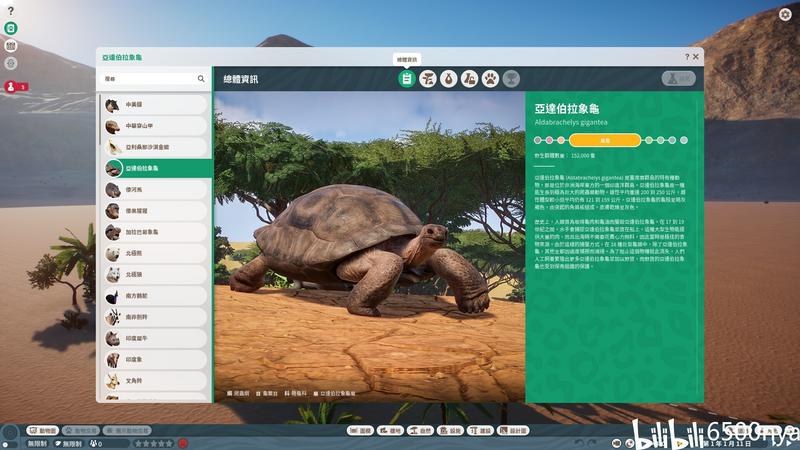Click the zoo star rating display

point(154,443)
